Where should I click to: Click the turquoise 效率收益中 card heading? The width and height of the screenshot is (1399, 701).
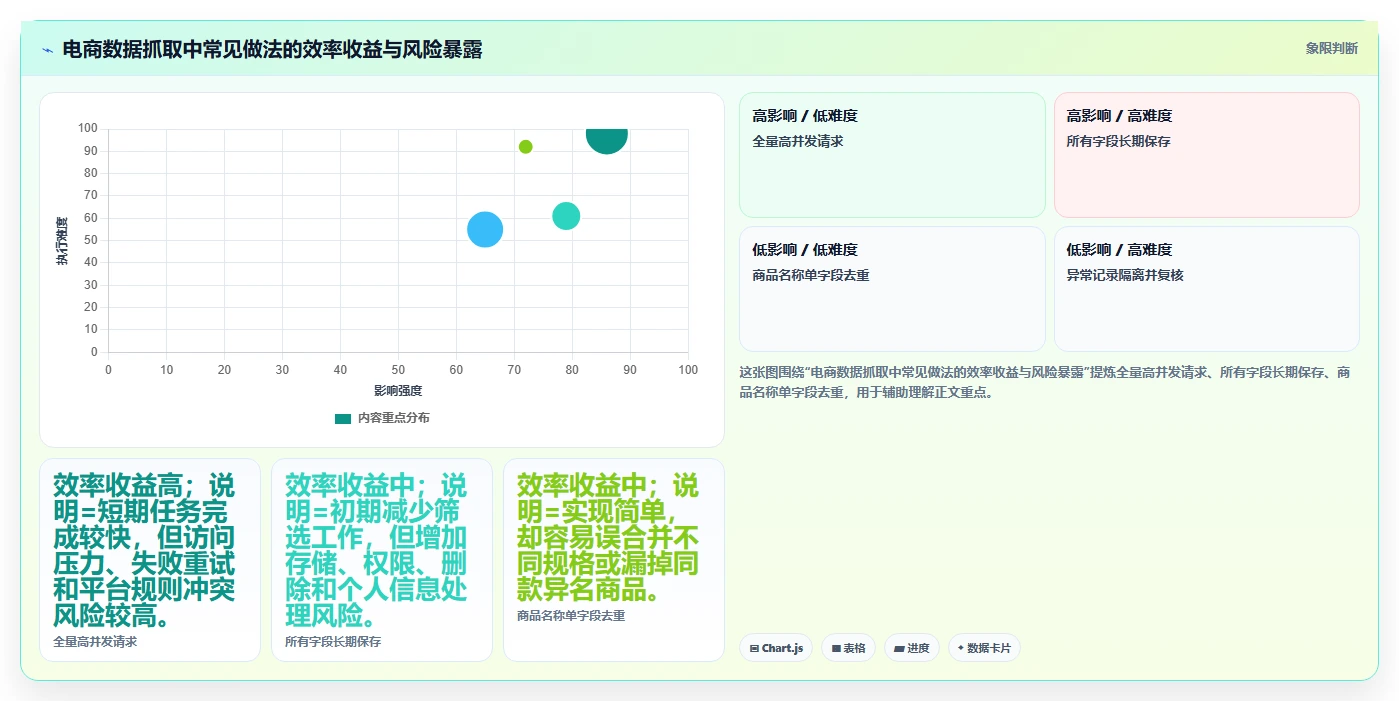(376, 551)
